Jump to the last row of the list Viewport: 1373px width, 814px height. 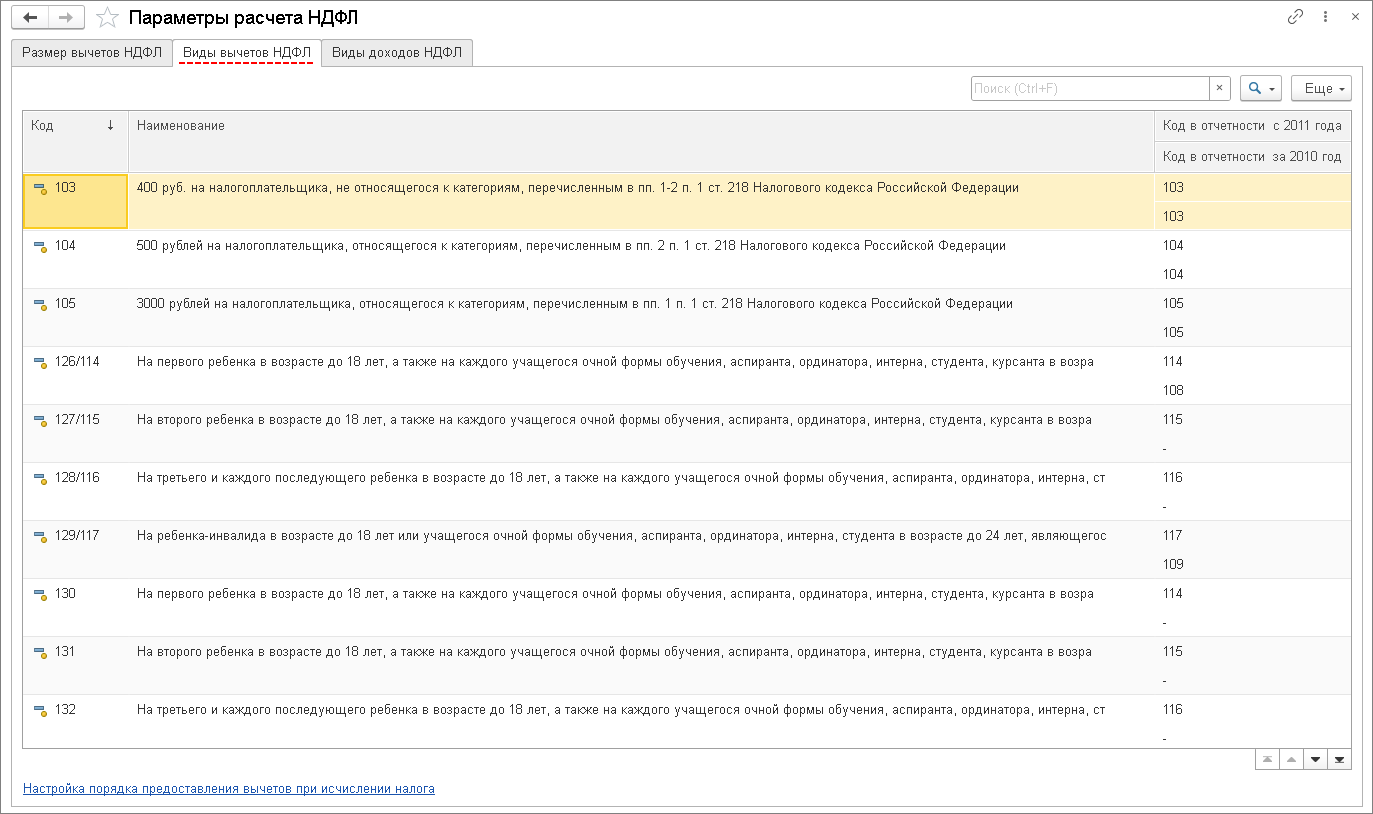tap(1340, 760)
